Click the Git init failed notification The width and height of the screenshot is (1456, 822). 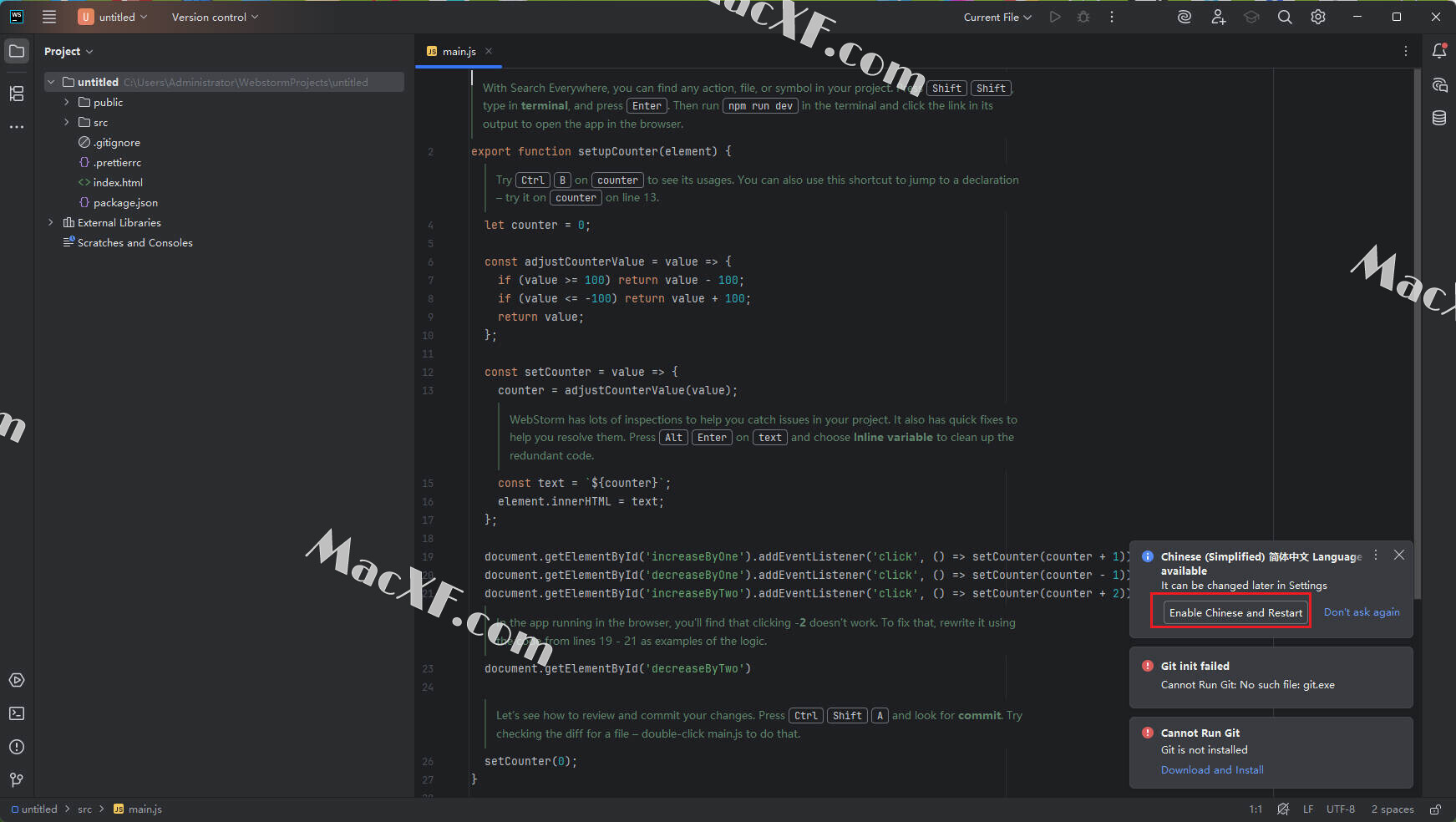1271,677
